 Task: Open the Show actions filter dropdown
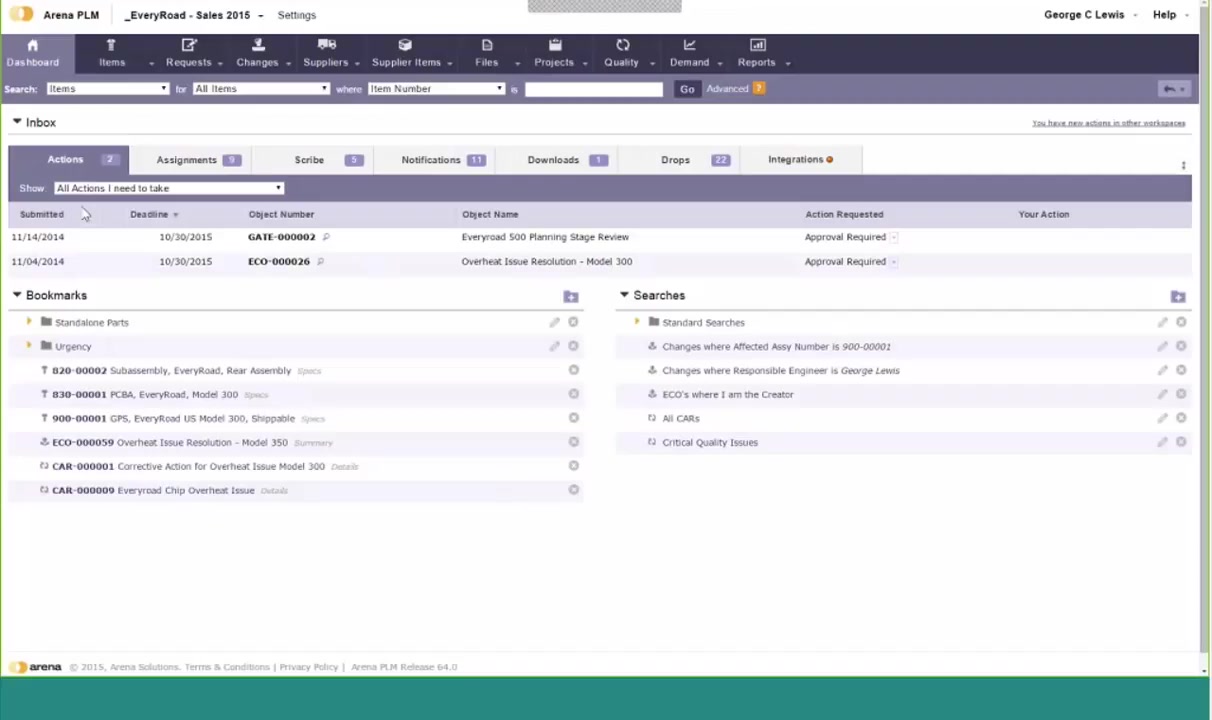pyautogui.click(x=168, y=188)
